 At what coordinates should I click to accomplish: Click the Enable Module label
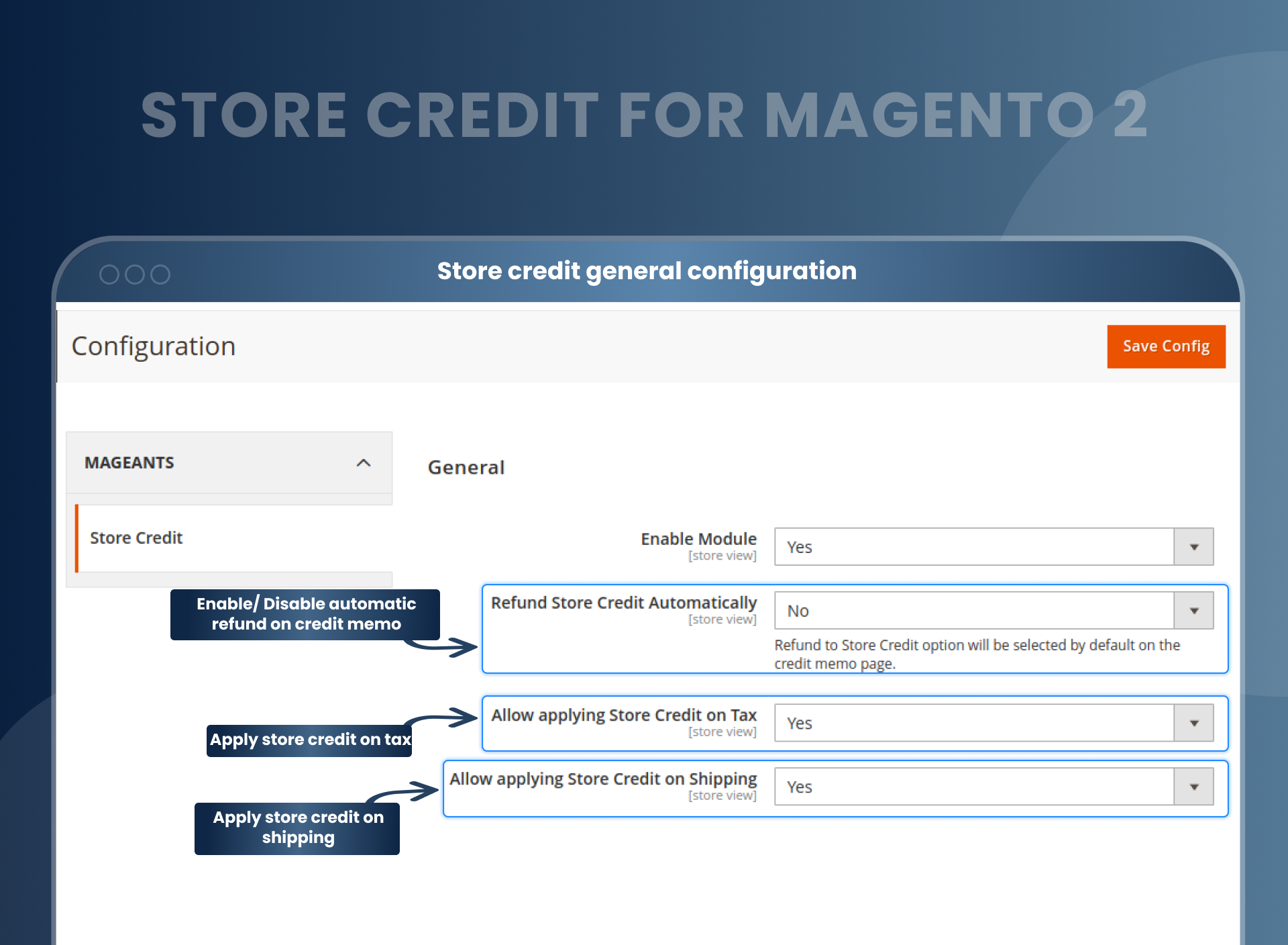[x=698, y=539]
